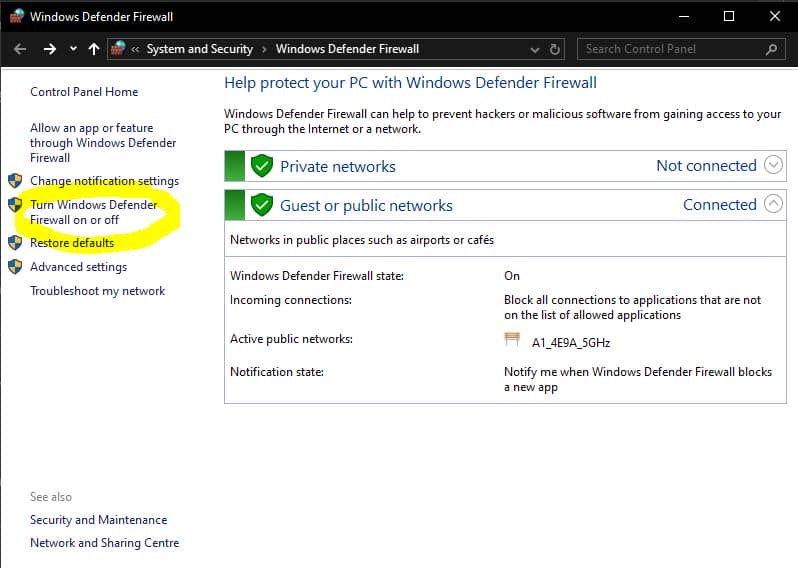
Task: Click green shield icon for Private networks
Action: tap(262, 166)
